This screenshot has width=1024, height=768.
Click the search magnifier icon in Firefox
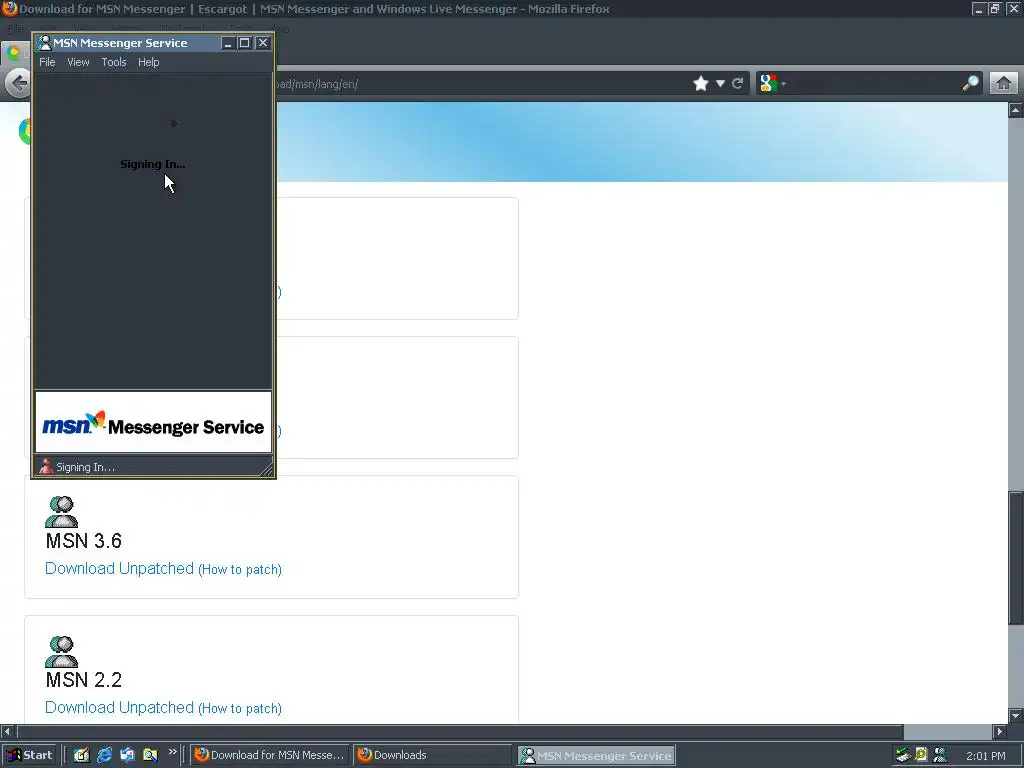coord(970,83)
